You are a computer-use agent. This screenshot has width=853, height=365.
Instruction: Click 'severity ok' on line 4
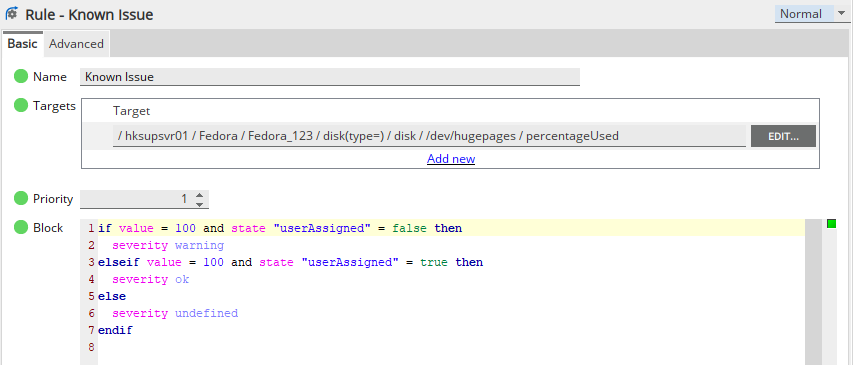pyautogui.click(x=151, y=279)
